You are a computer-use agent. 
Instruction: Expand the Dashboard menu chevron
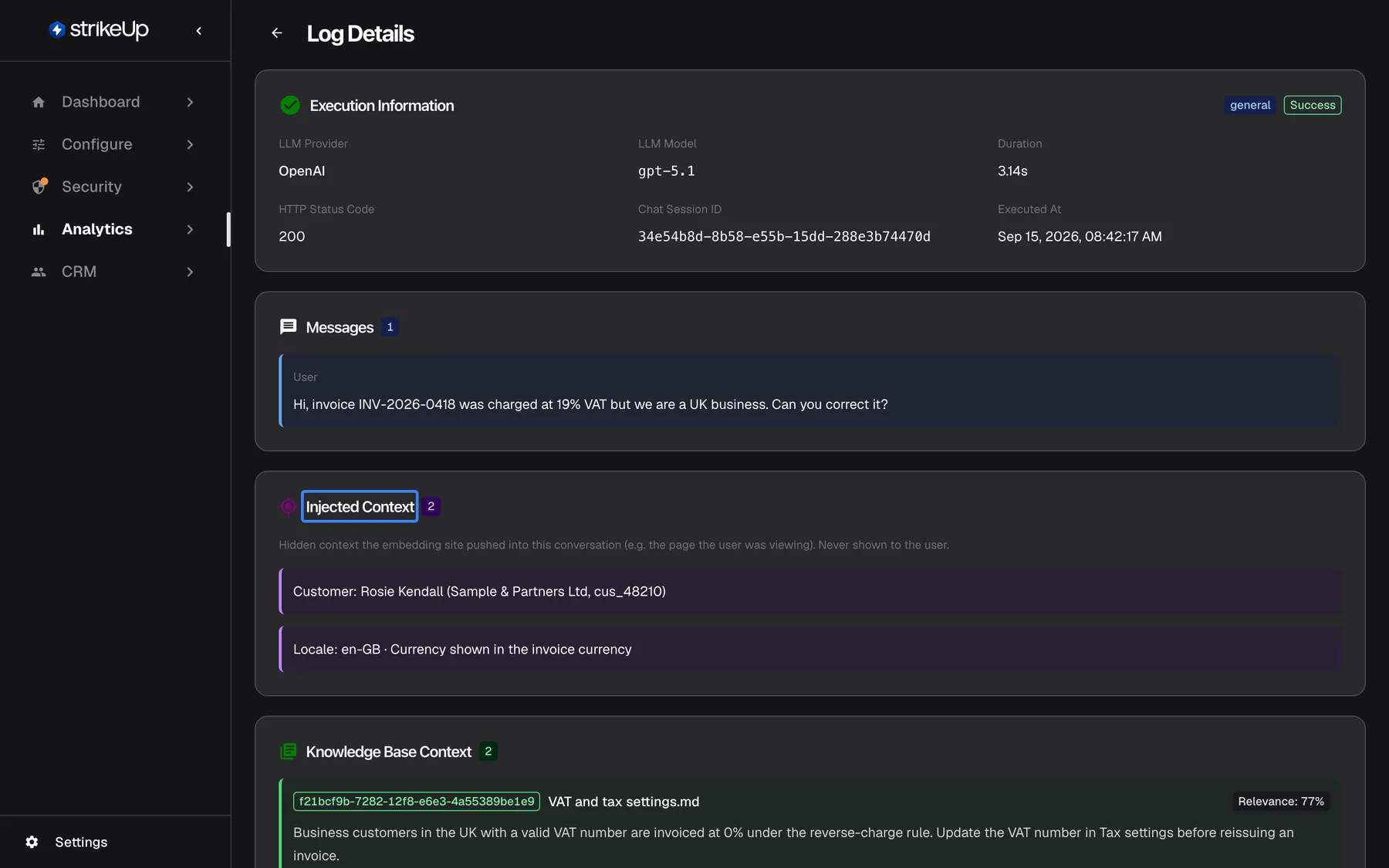[190, 102]
